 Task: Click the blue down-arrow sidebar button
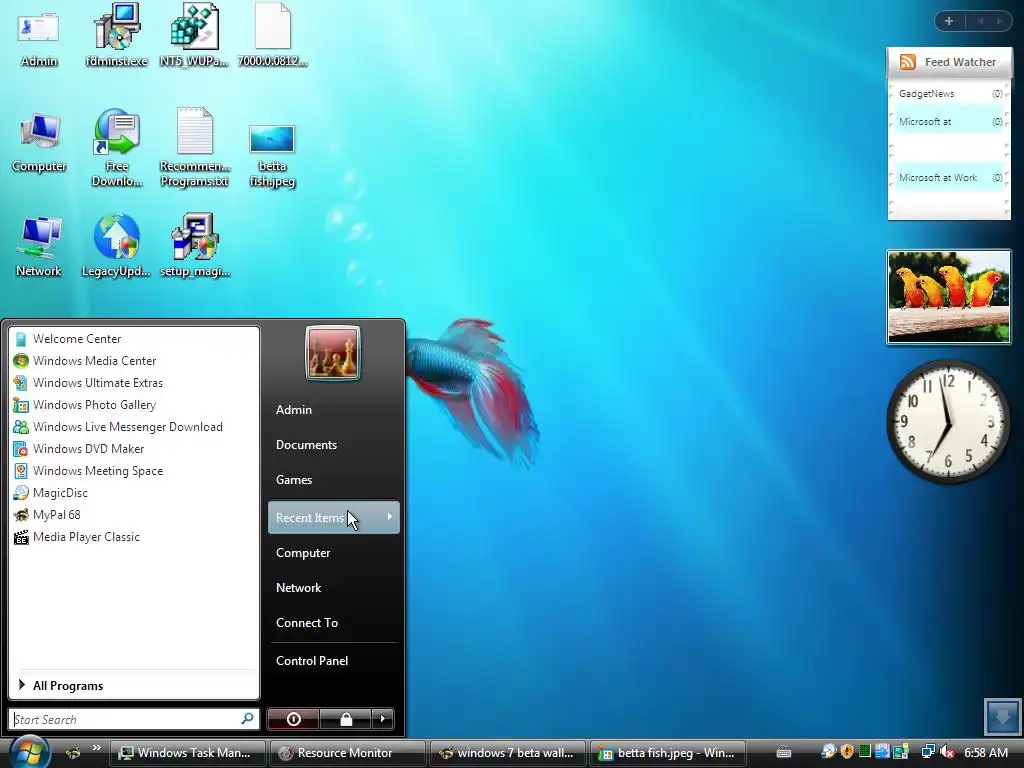coord(1002,716)
